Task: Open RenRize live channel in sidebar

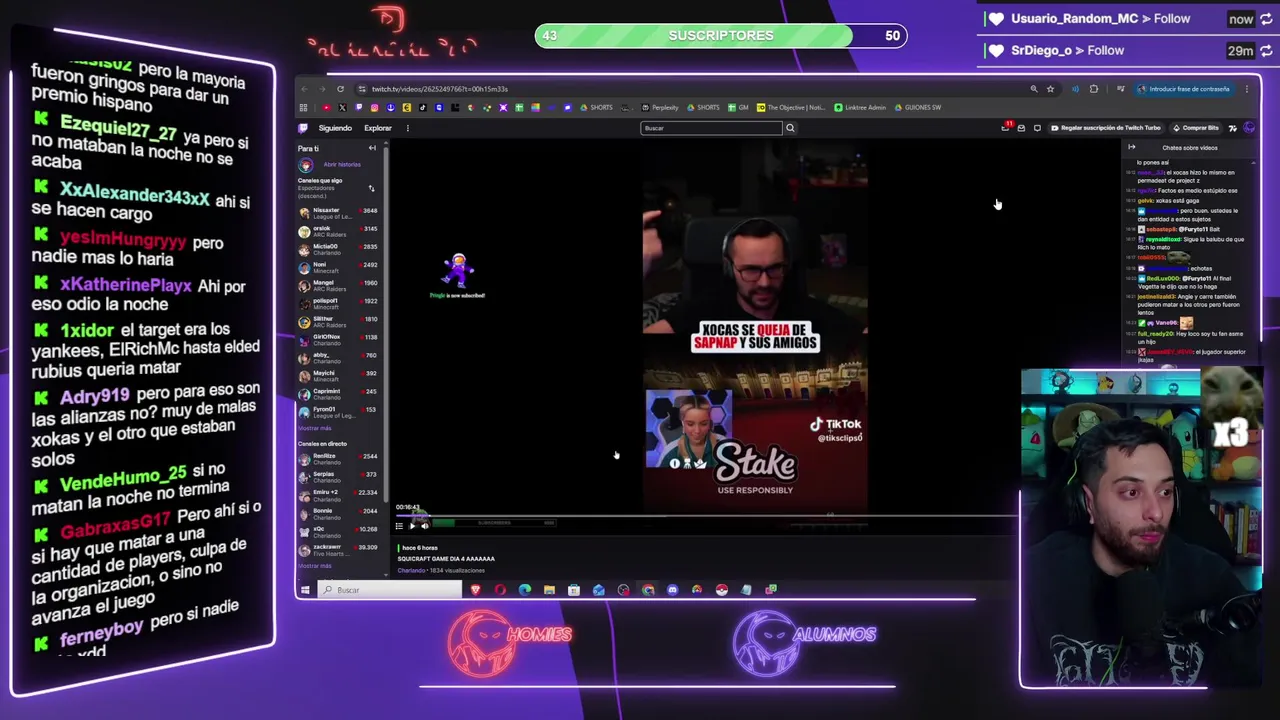Action: [x=339, y=458]
